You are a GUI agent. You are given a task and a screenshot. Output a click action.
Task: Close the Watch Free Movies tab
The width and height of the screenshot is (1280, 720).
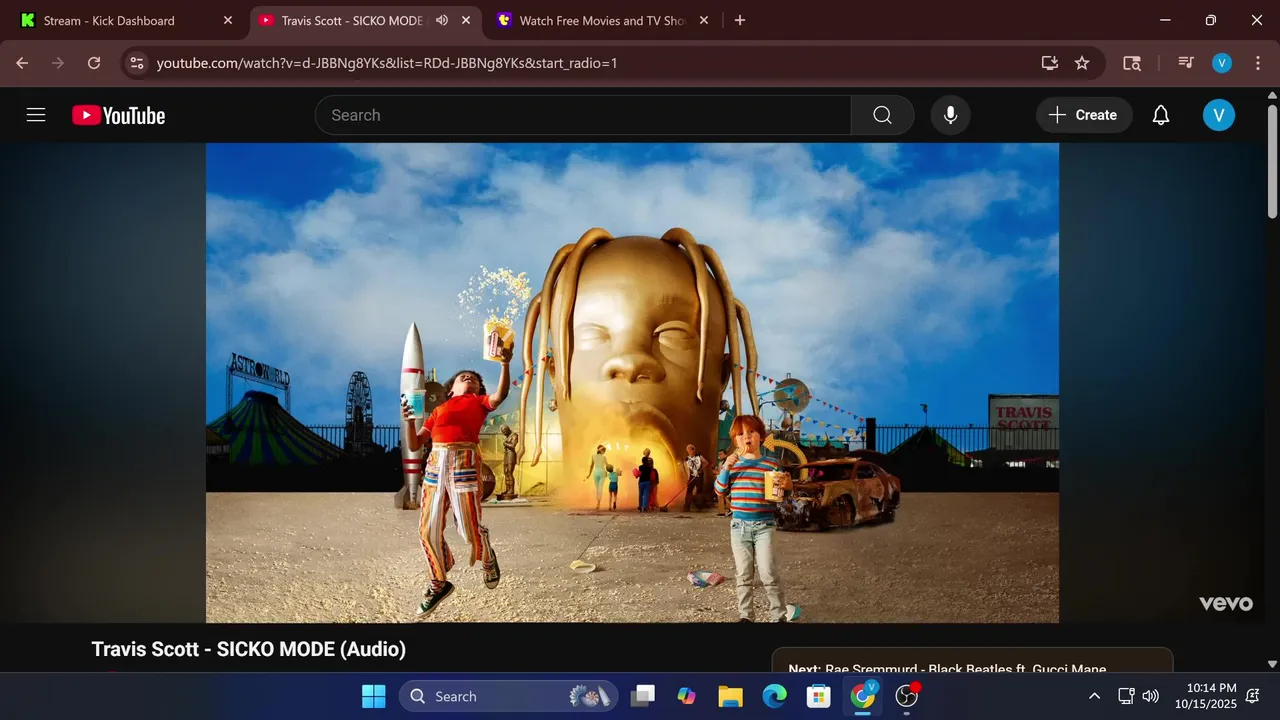[703, 20]
